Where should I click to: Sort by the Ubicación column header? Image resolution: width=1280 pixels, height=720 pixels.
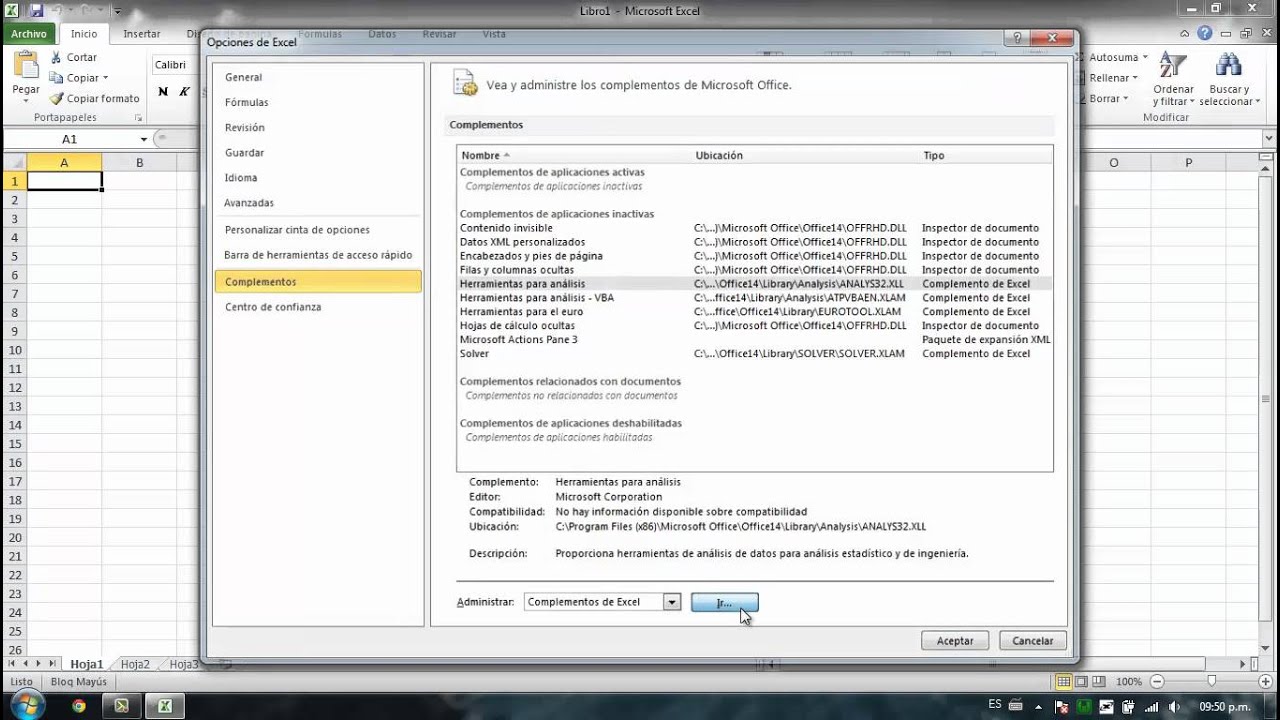click(x=805, y=155)
